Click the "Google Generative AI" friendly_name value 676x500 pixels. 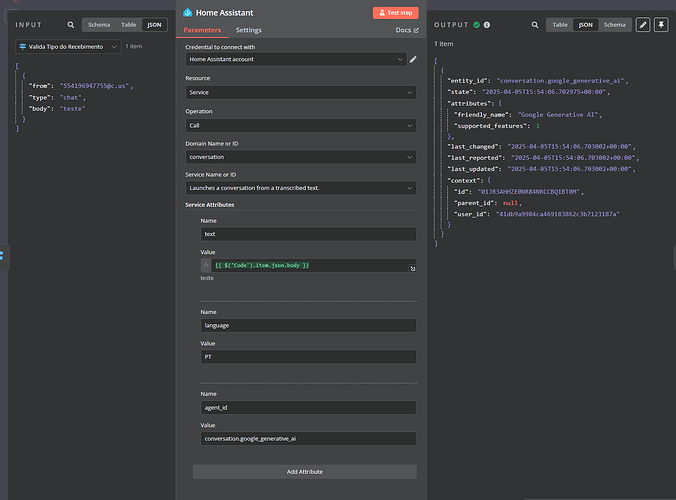point(558,115)
